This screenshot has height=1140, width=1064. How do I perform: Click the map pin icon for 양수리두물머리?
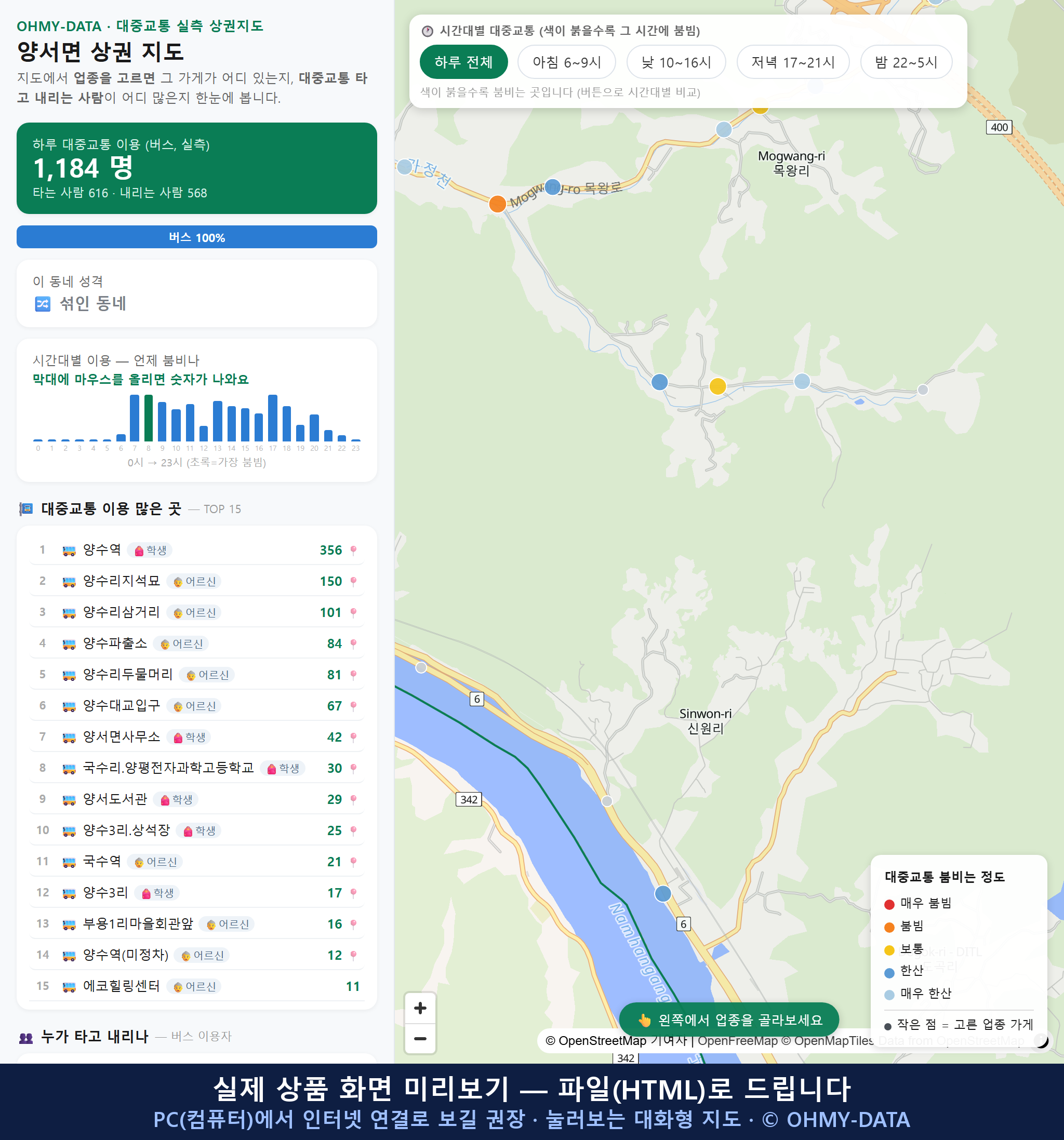coord(353,675)
